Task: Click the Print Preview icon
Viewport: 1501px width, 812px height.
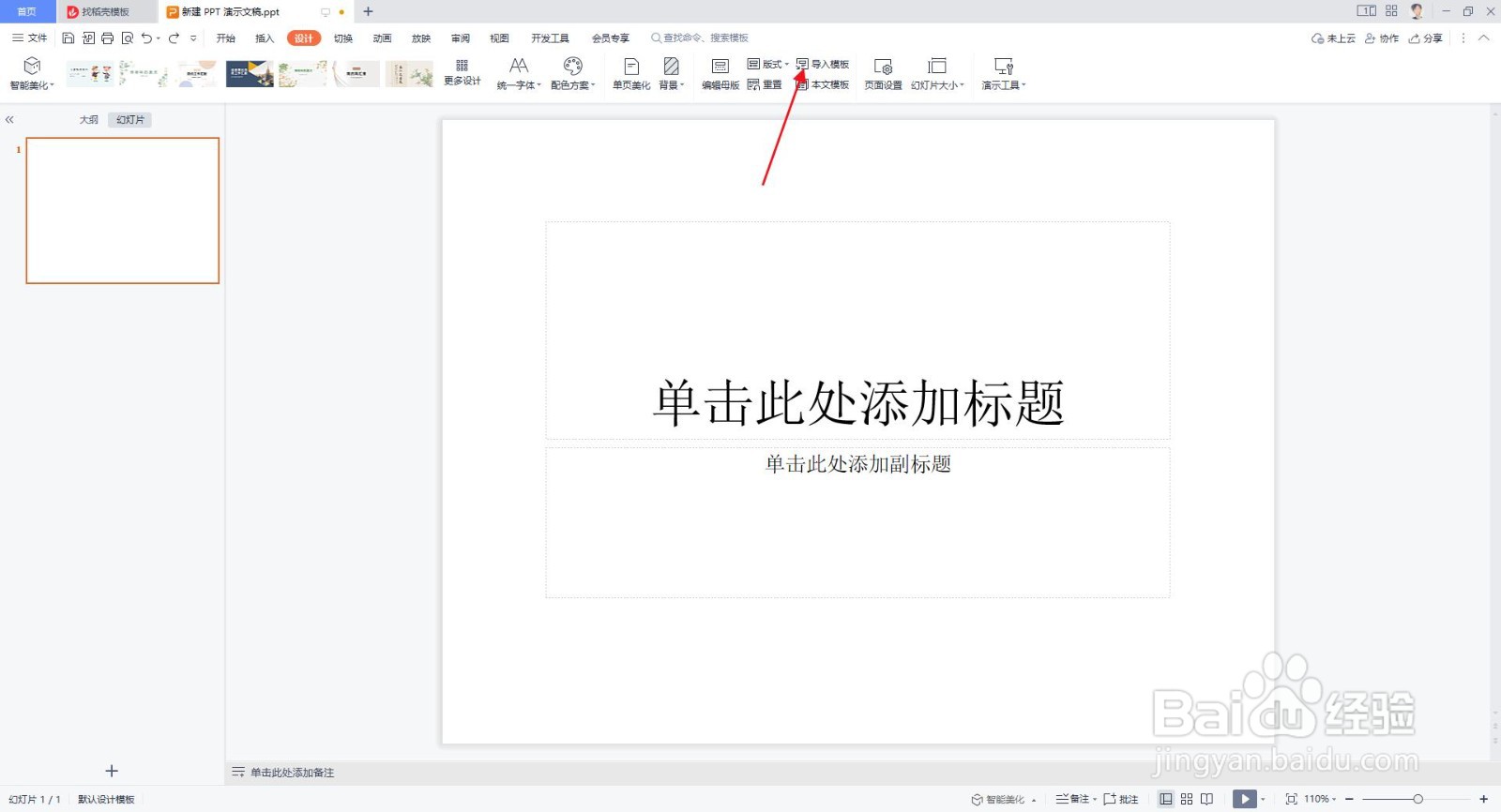Action: pyautogui.click(x=128, y=38)
